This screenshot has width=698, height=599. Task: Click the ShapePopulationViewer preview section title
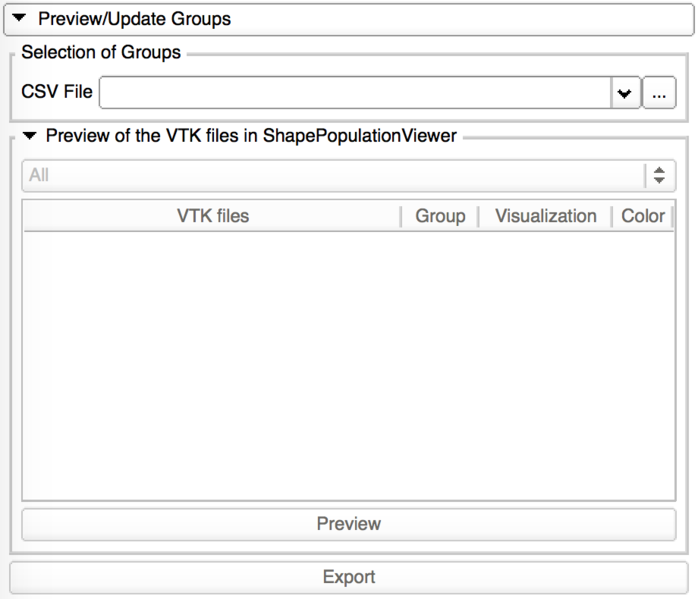click(251, 136)
